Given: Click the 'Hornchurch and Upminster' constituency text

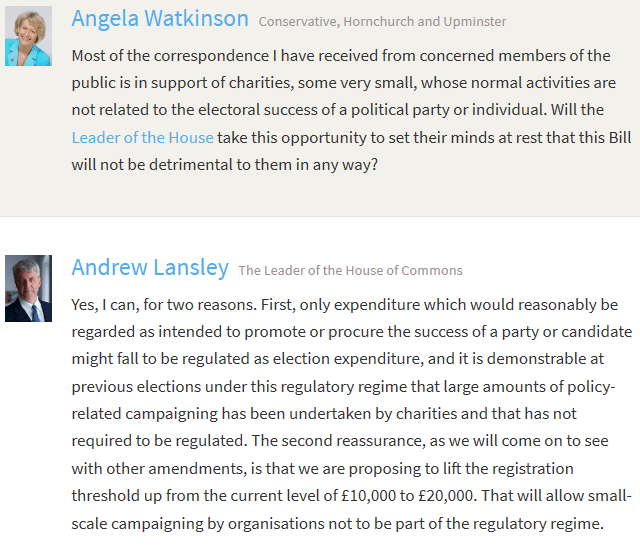Looking at the screenshot, I should click(425, 21).
